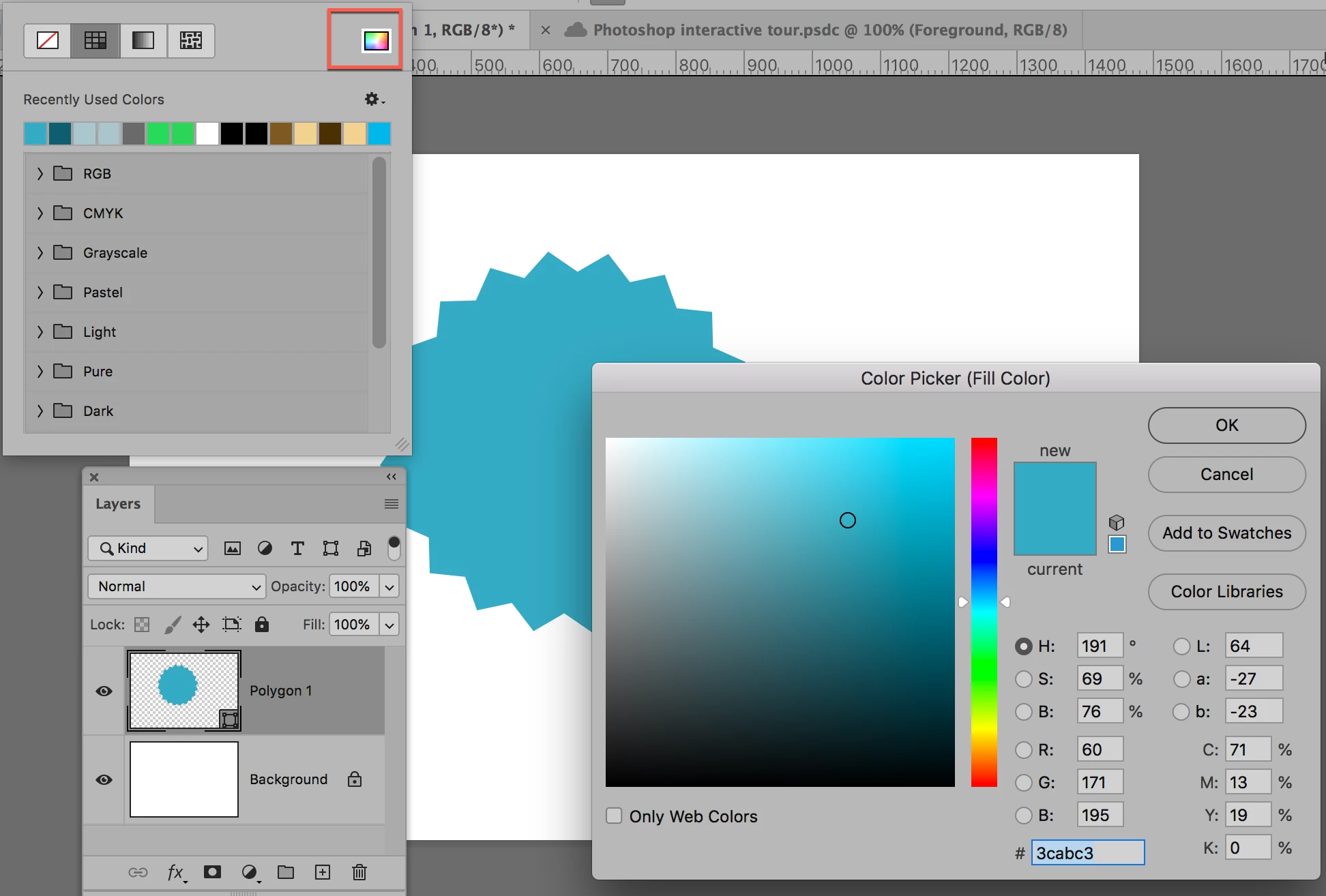Open the layer Kind filter dropdown
This screenshot has height=896, width=1326.
coord(148,548)
